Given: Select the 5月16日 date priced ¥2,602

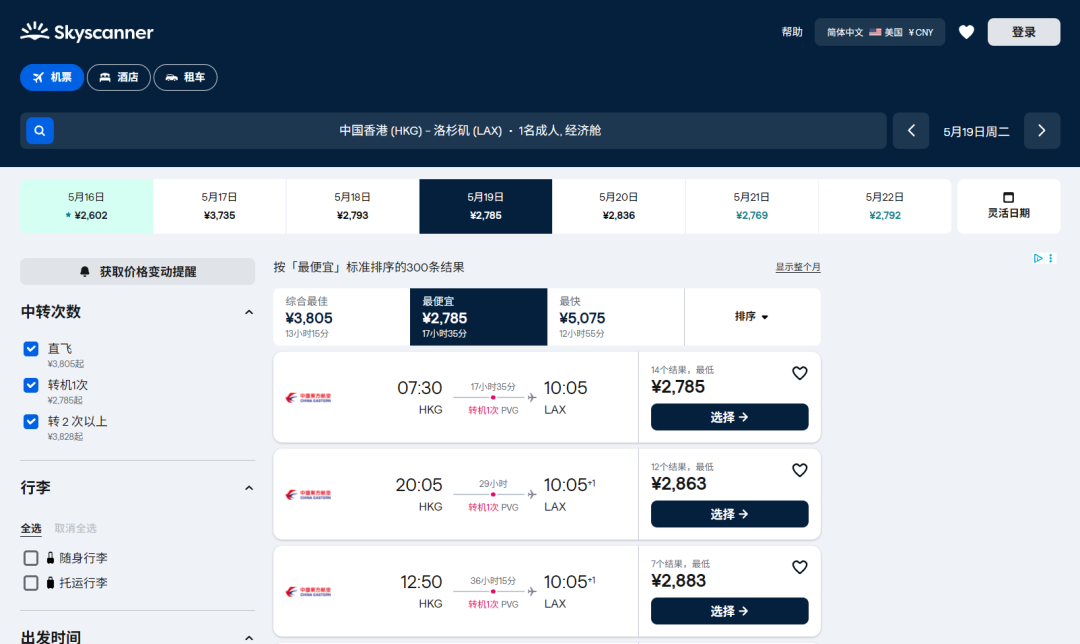Looking at the screenshot, I should (x=87, y=206).
